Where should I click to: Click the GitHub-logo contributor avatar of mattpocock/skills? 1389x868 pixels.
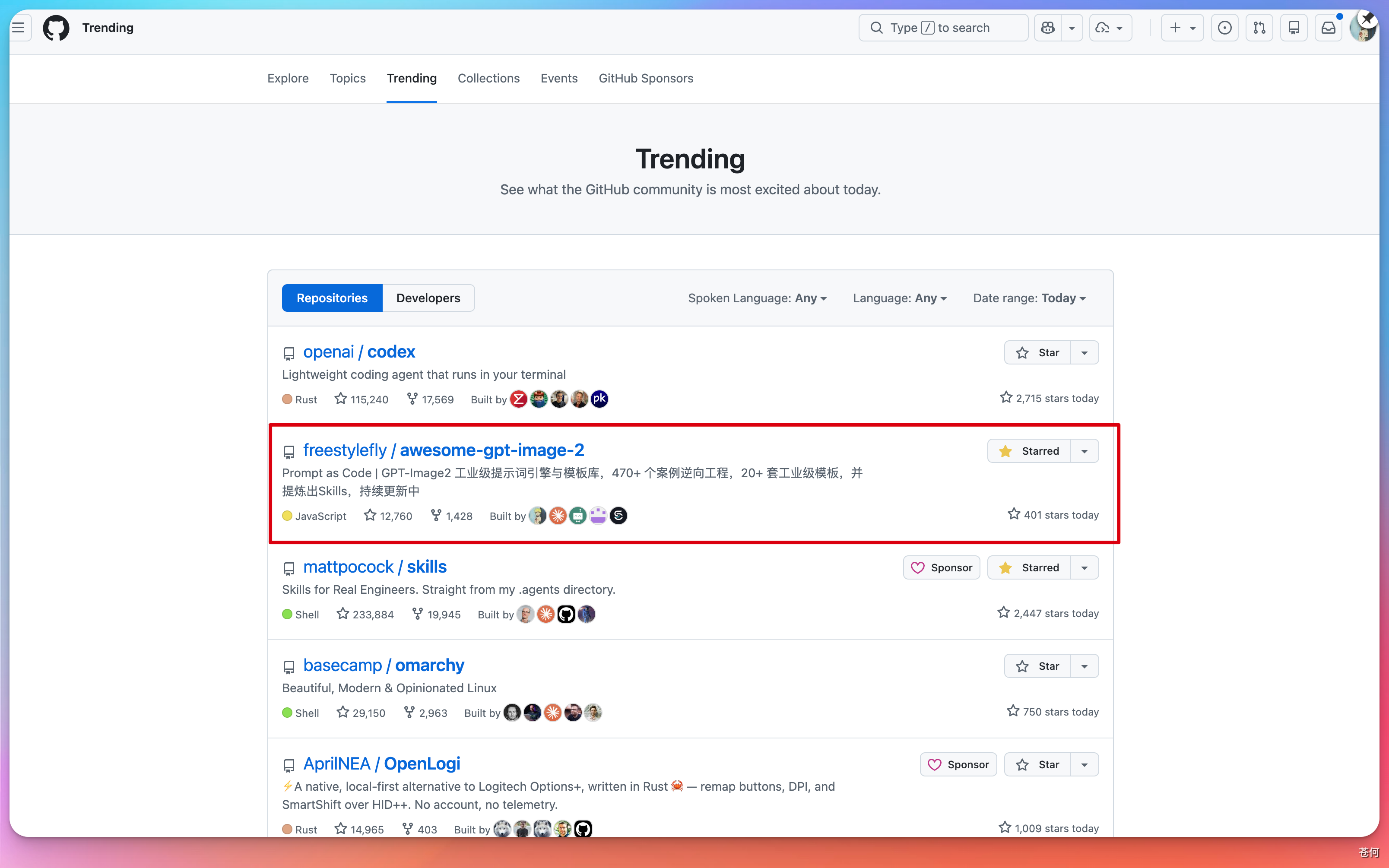pos(566,614)
